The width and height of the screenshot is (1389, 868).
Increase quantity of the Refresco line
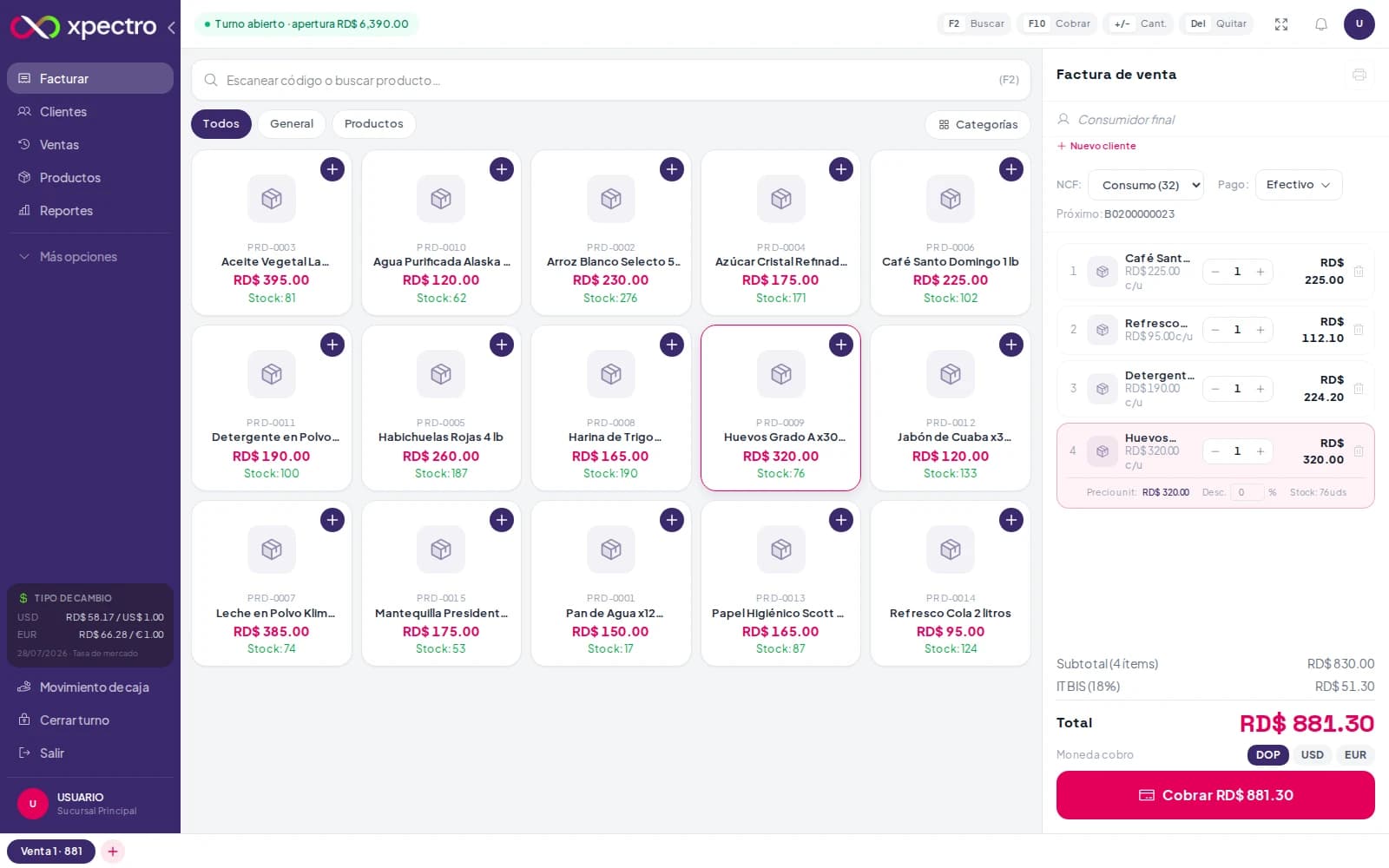coord(1261,330)
